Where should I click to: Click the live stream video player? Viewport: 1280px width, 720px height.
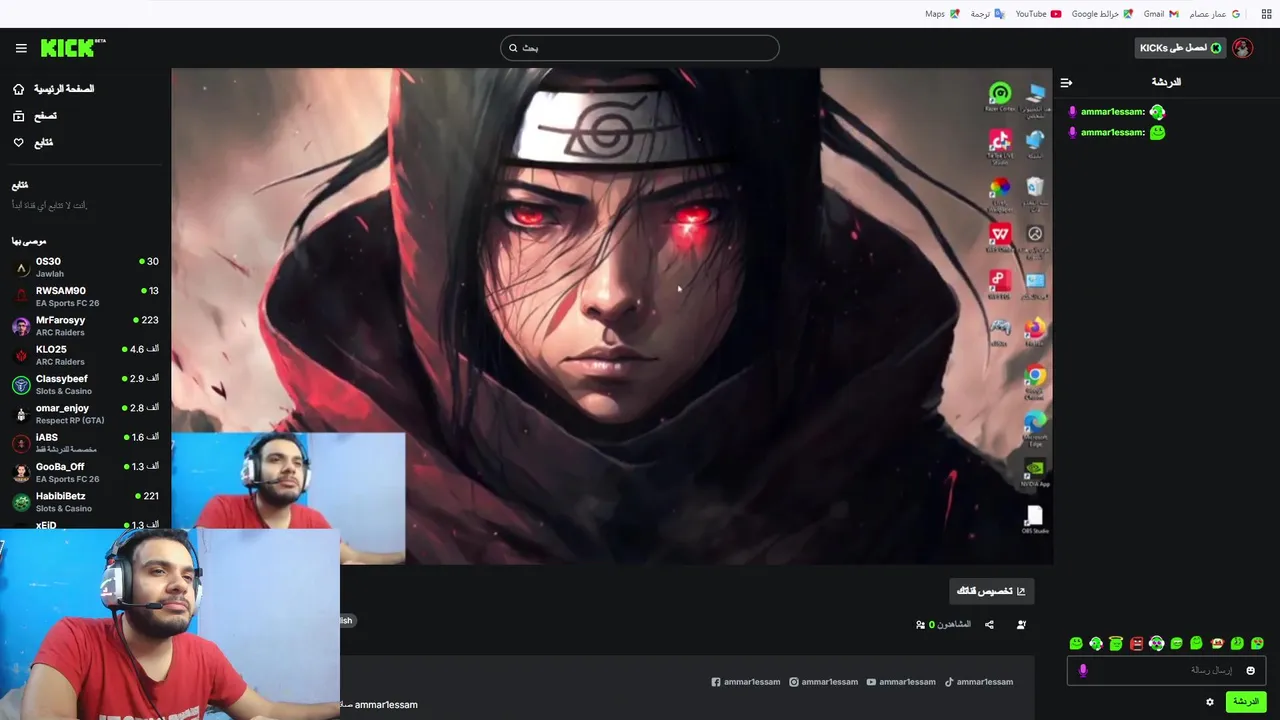[x=612, y=316]
